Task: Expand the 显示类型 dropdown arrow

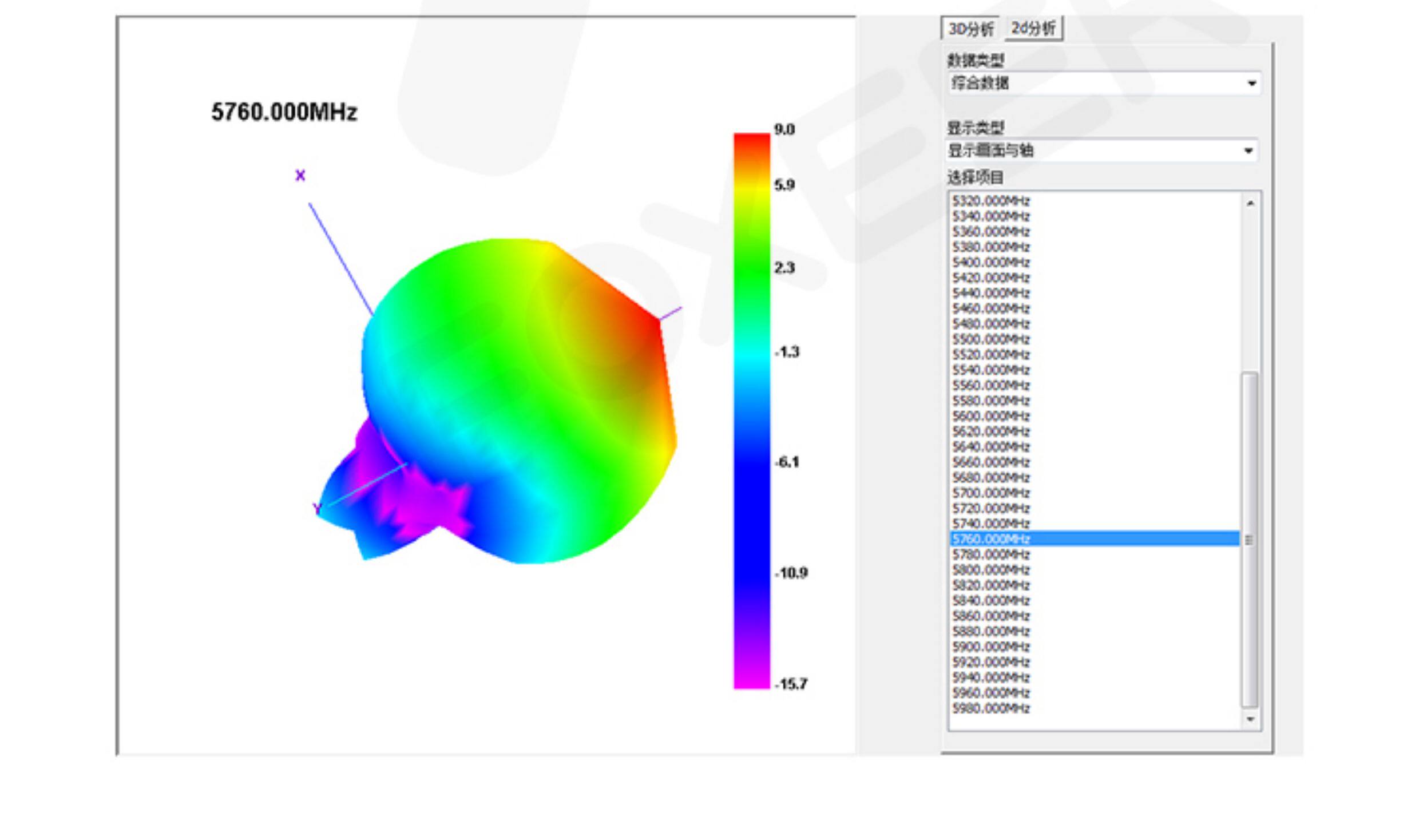Action: coord(1248,151)
